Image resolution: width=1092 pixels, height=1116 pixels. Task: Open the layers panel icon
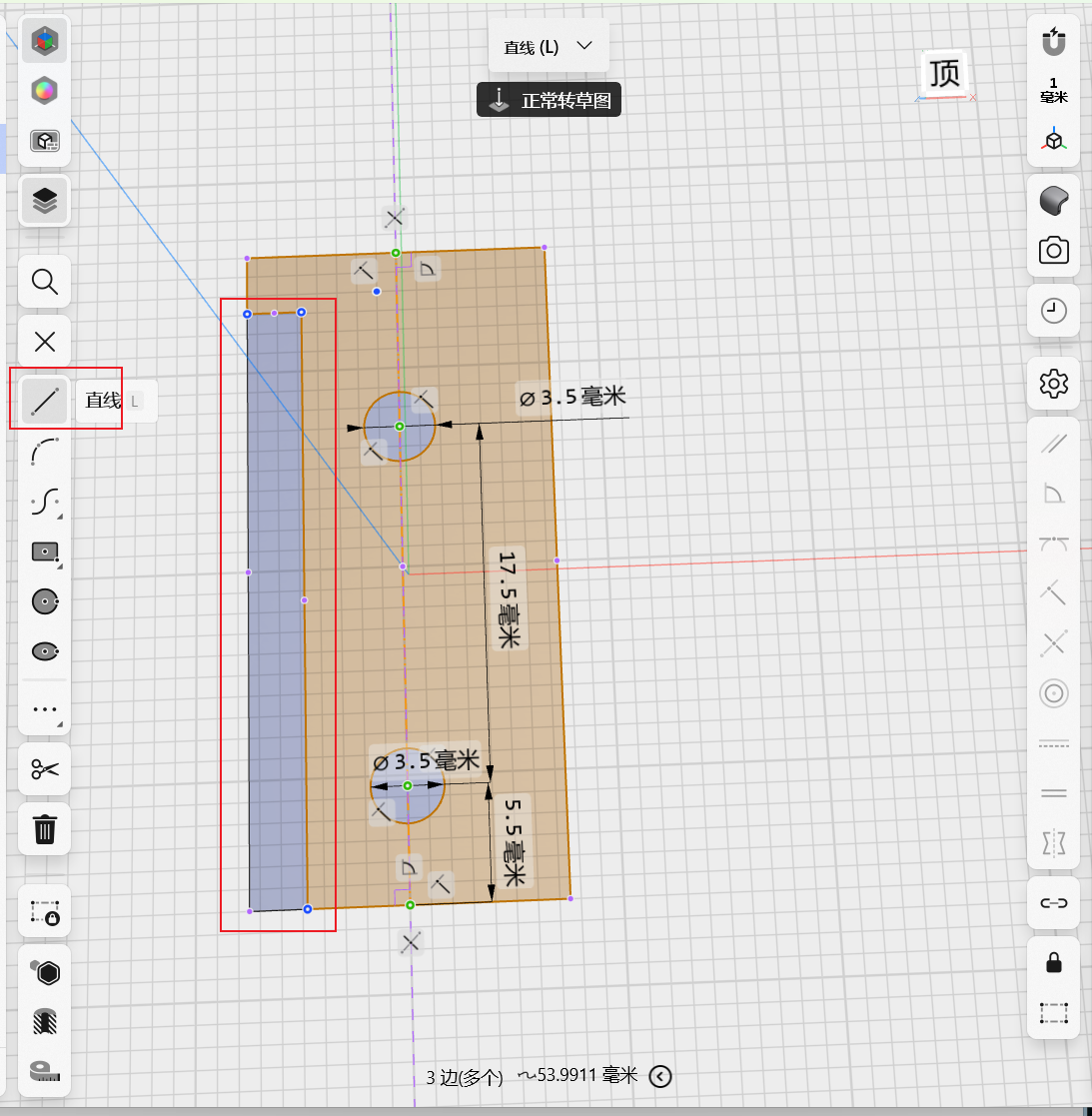[44, 200]
